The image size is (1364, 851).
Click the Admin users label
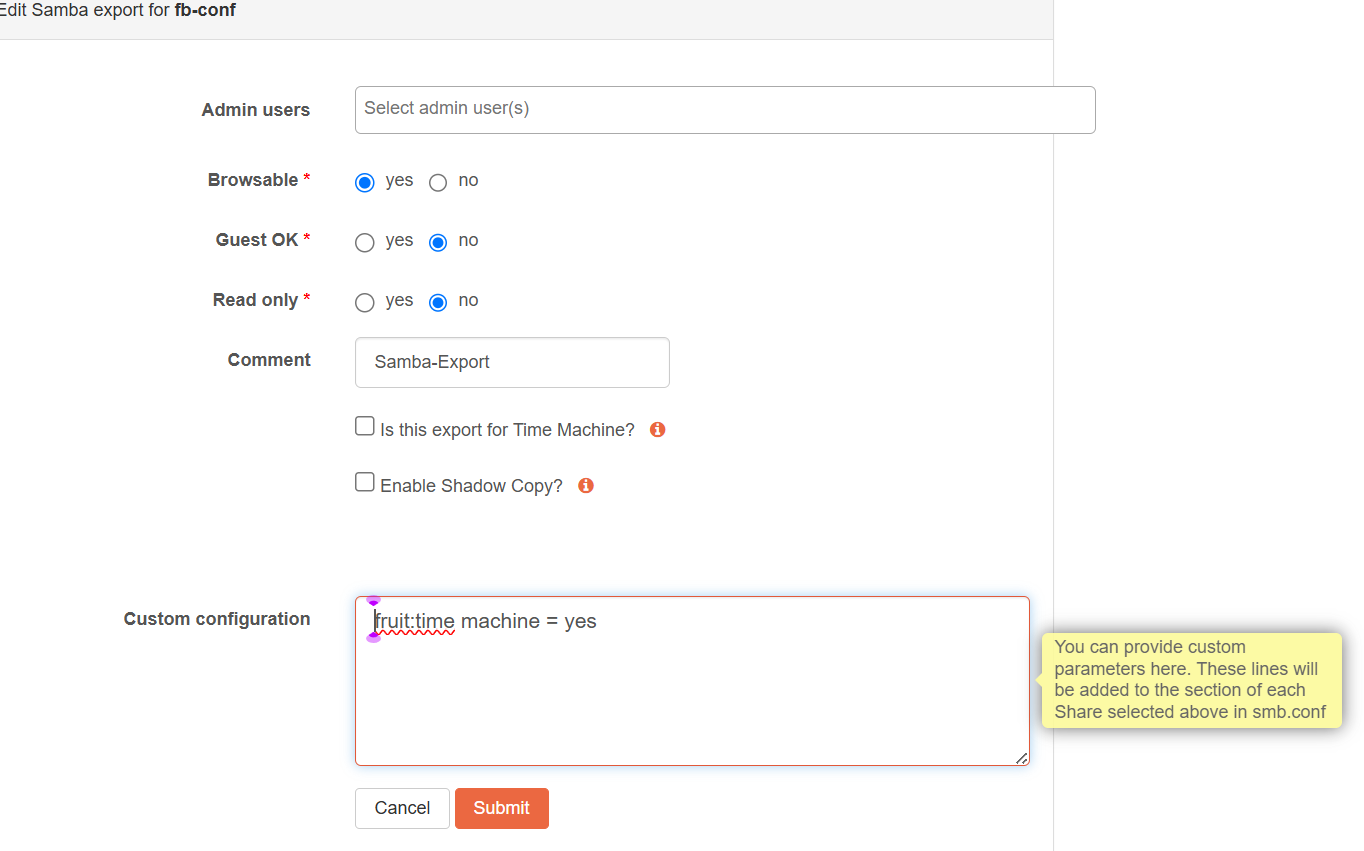tap(256, 110)
